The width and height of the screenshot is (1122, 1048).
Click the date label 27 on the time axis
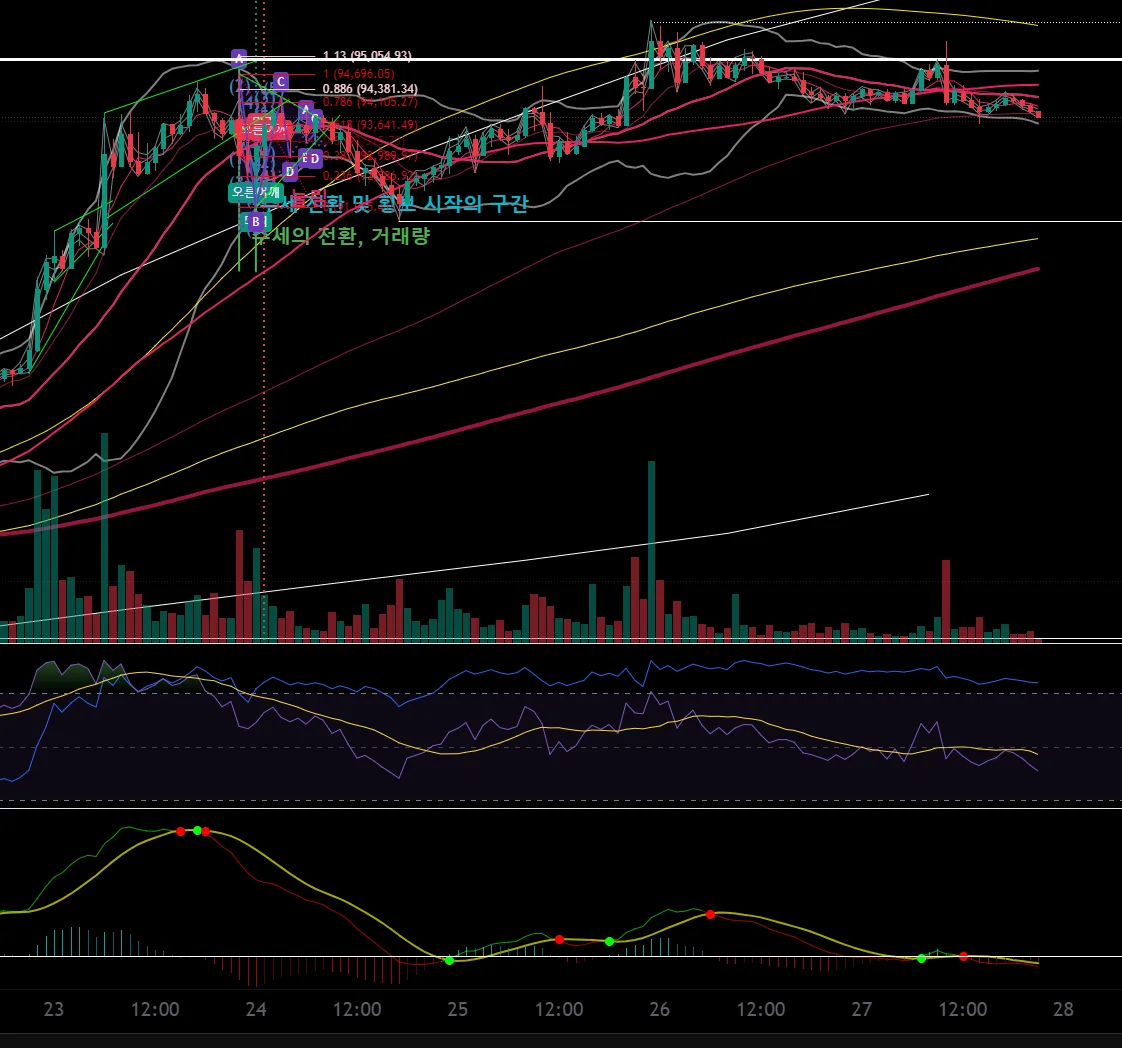click(862, 1009)
